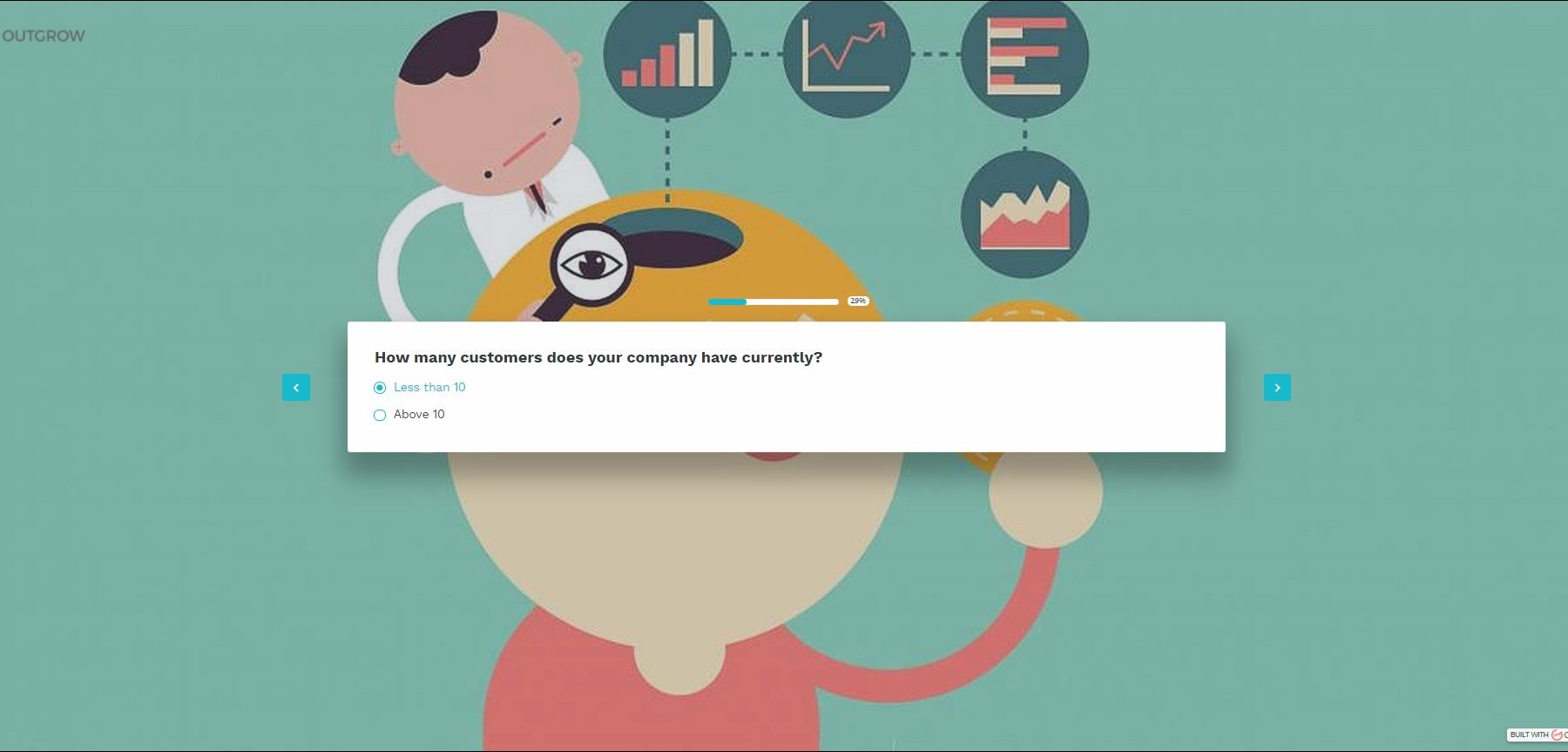
Task: Click the horizontal bar chart circle icon
Action: pyautogui.click(x=1025, y=54)
